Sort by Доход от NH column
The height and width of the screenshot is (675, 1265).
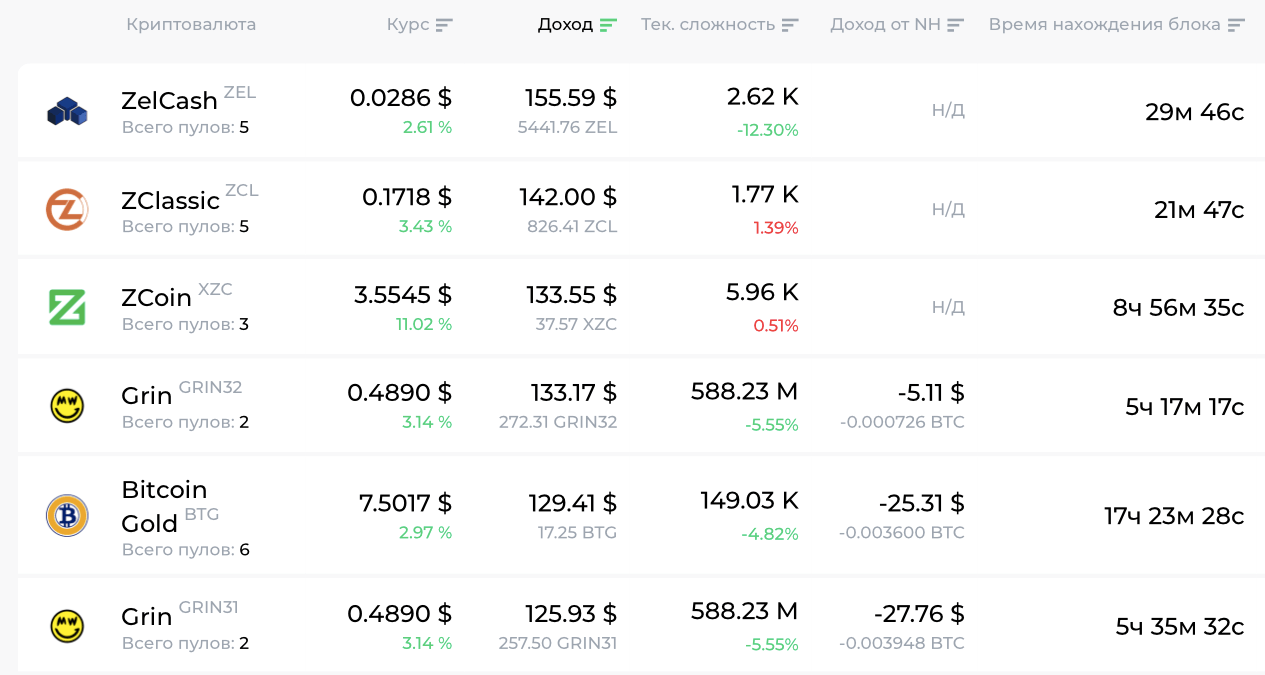click(955, 25)
